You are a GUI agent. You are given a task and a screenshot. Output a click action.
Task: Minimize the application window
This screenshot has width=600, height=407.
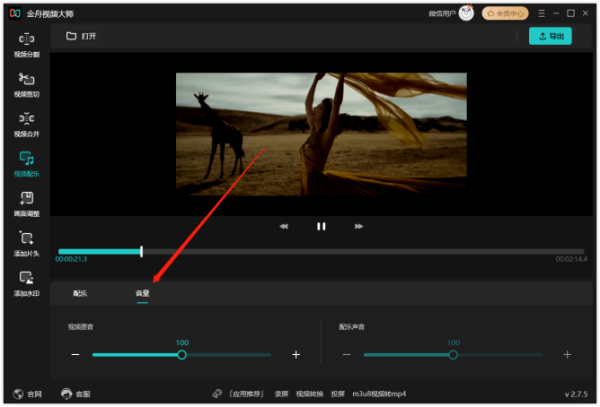(556, 13)
